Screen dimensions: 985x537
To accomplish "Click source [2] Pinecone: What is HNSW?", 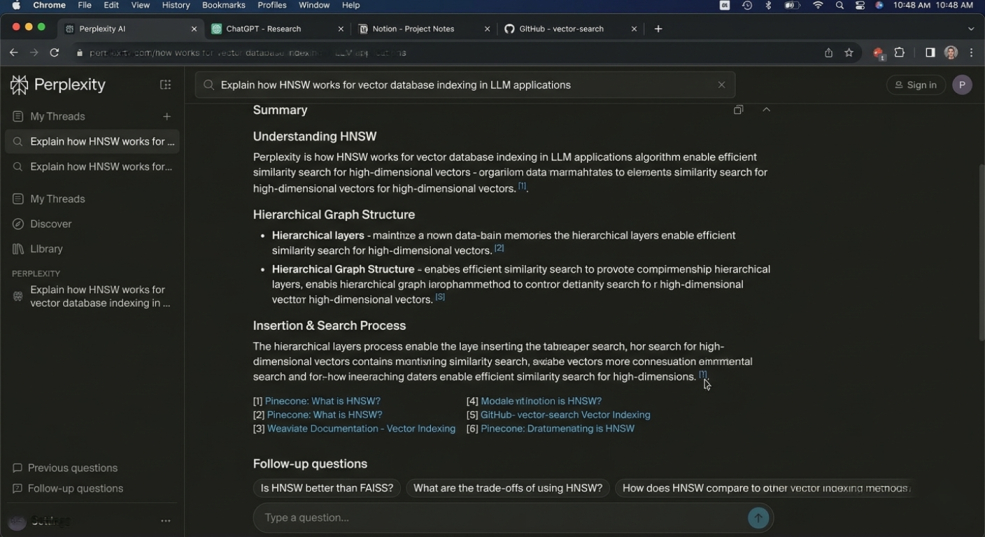I will (x=324, y=415).
